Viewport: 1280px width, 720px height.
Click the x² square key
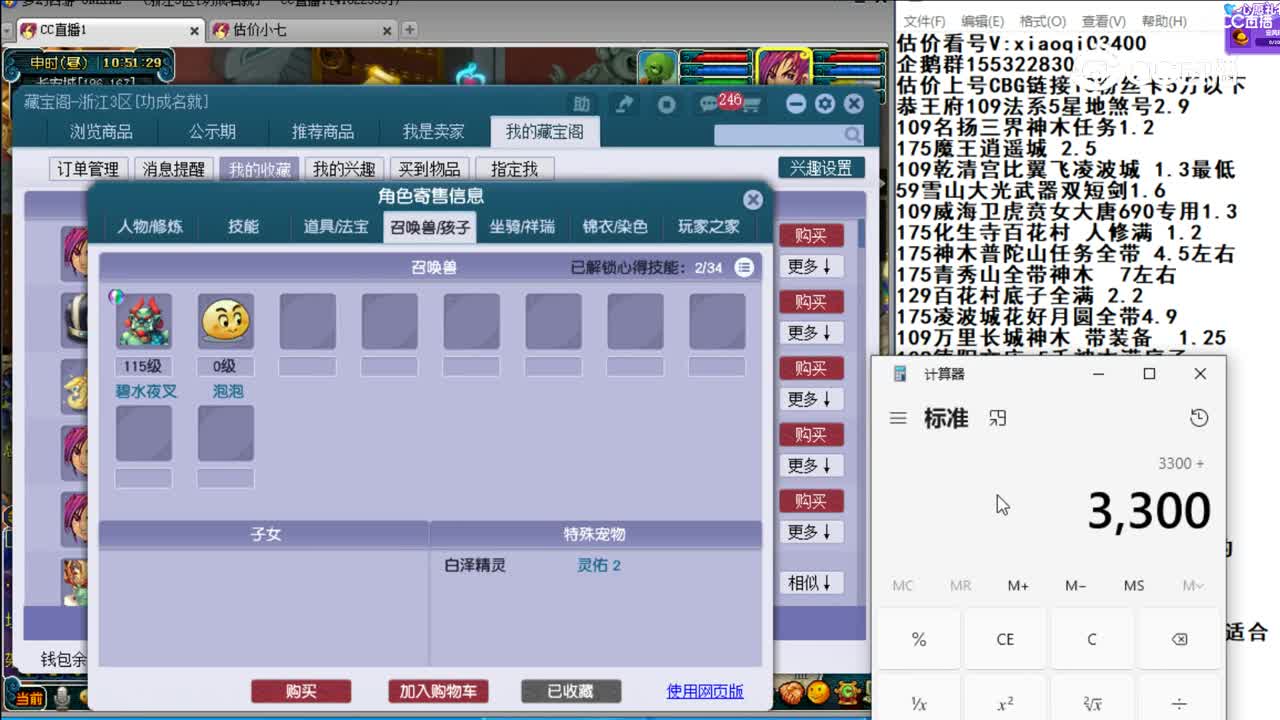pyautogui.click(x=1005, y=703)
